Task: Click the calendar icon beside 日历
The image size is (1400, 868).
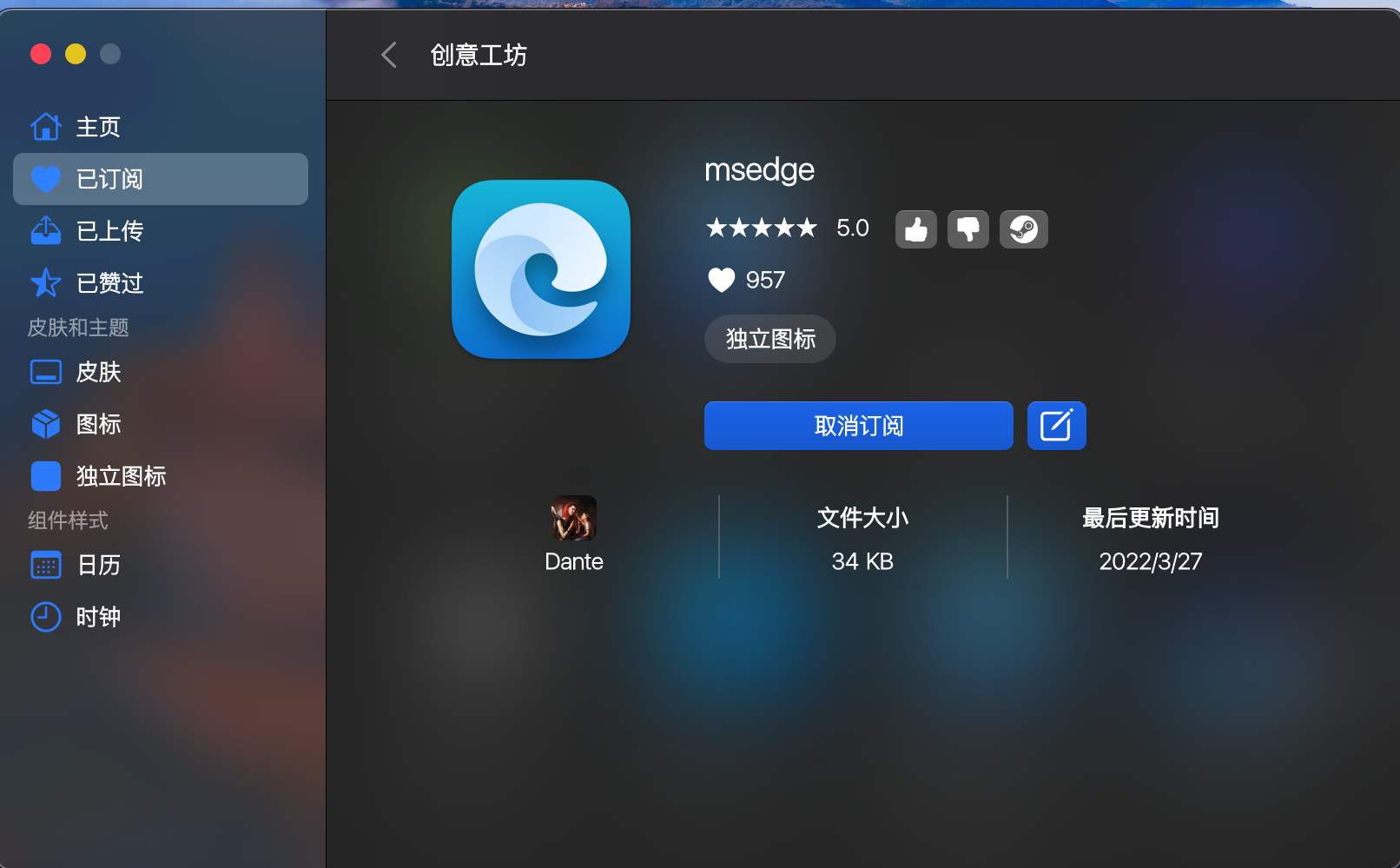Action: [46, 565]
